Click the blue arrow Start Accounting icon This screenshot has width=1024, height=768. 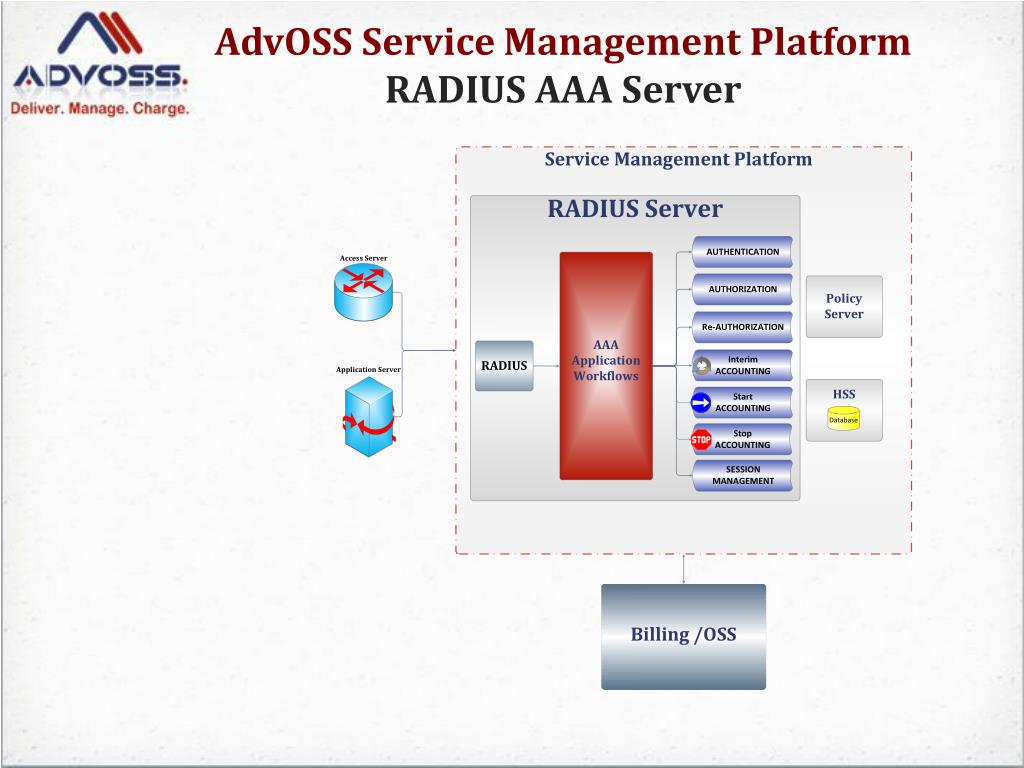(x=701, y=403)
